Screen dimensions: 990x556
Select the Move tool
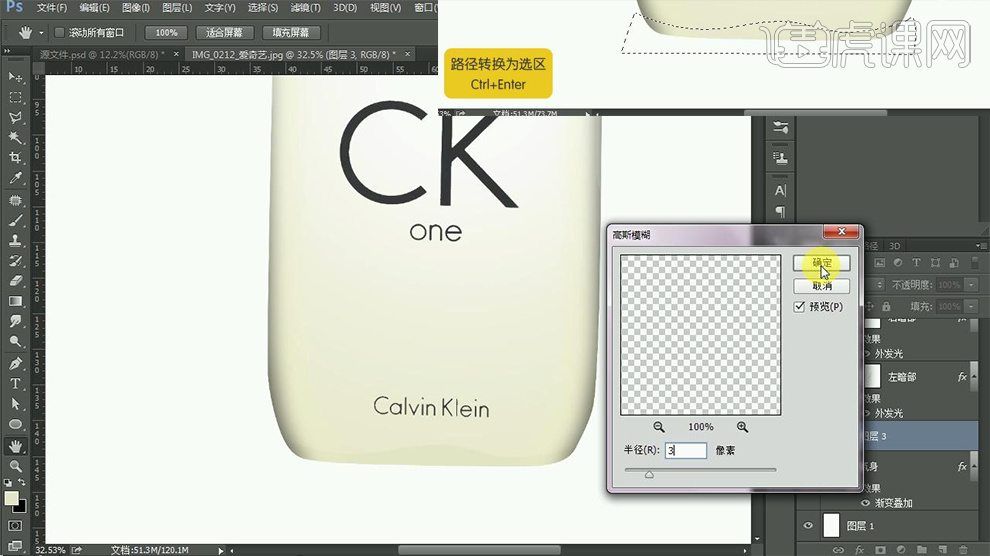coord(15,77)
